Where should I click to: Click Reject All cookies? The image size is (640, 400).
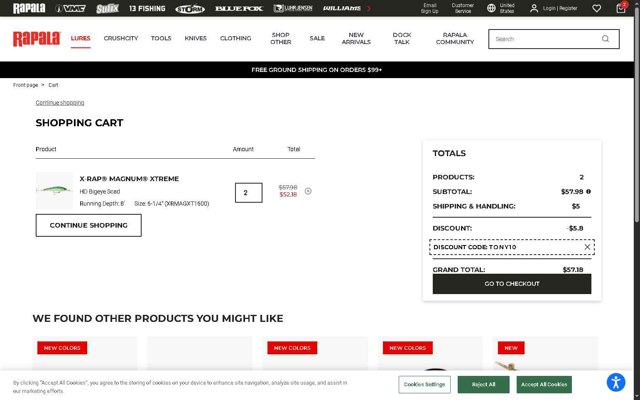click(x=483, y=384)
